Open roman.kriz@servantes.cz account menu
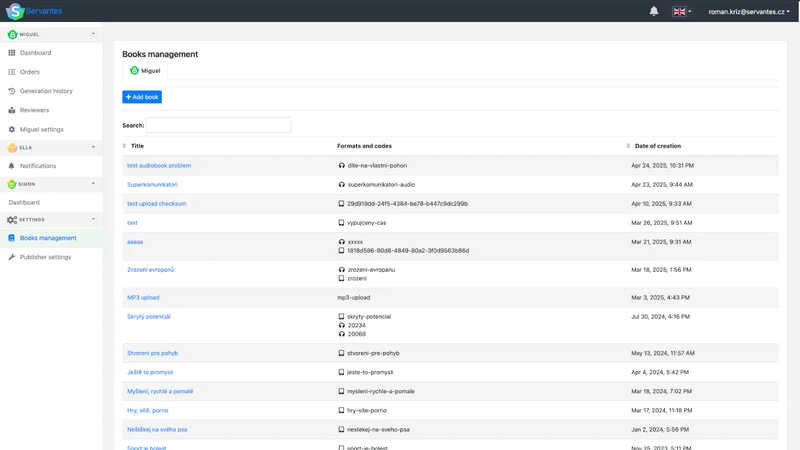 click(748, 12)
